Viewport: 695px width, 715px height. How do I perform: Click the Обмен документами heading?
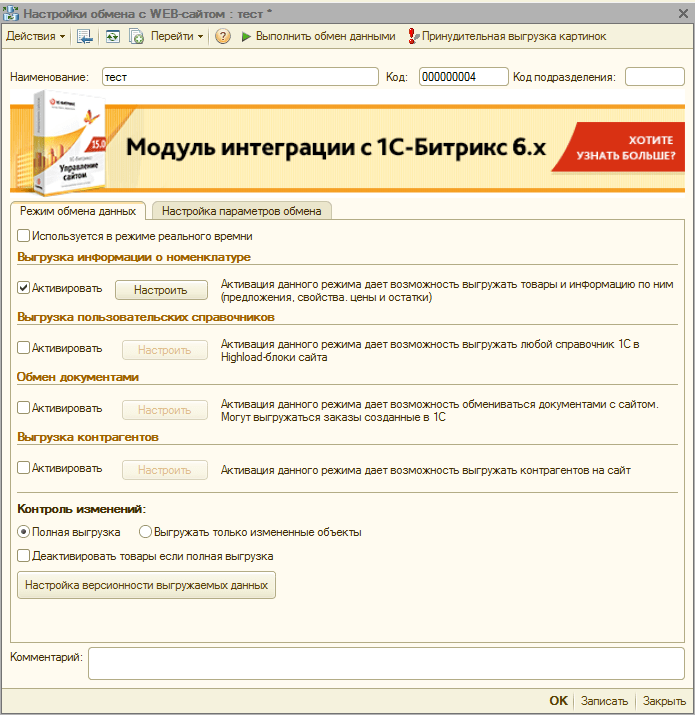(x=78, y=377)
